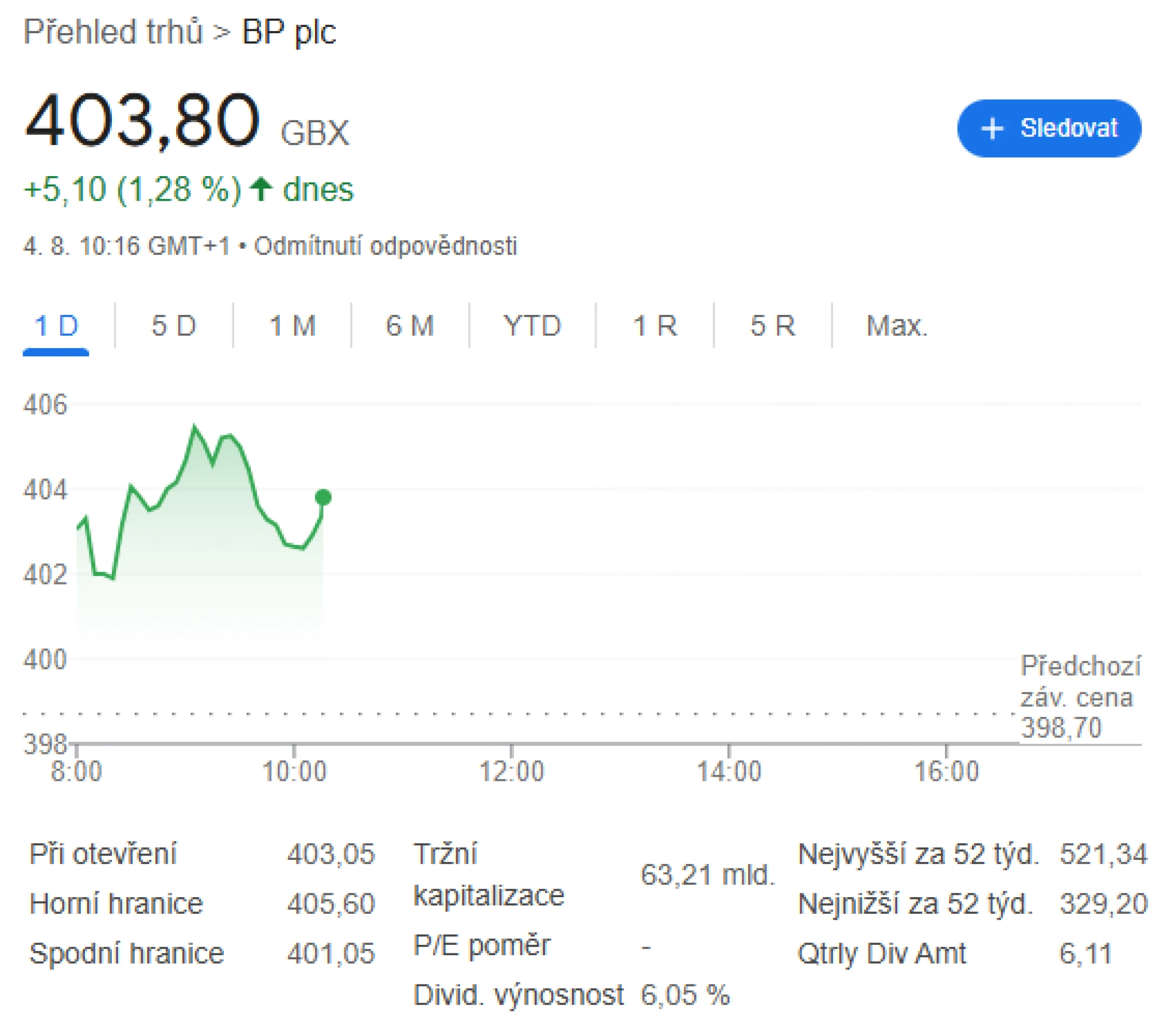Click the 10:00 time axis label
The height and width of the screenshot is (1036, 1175).
pyautogui.click(x=294, y=771)
